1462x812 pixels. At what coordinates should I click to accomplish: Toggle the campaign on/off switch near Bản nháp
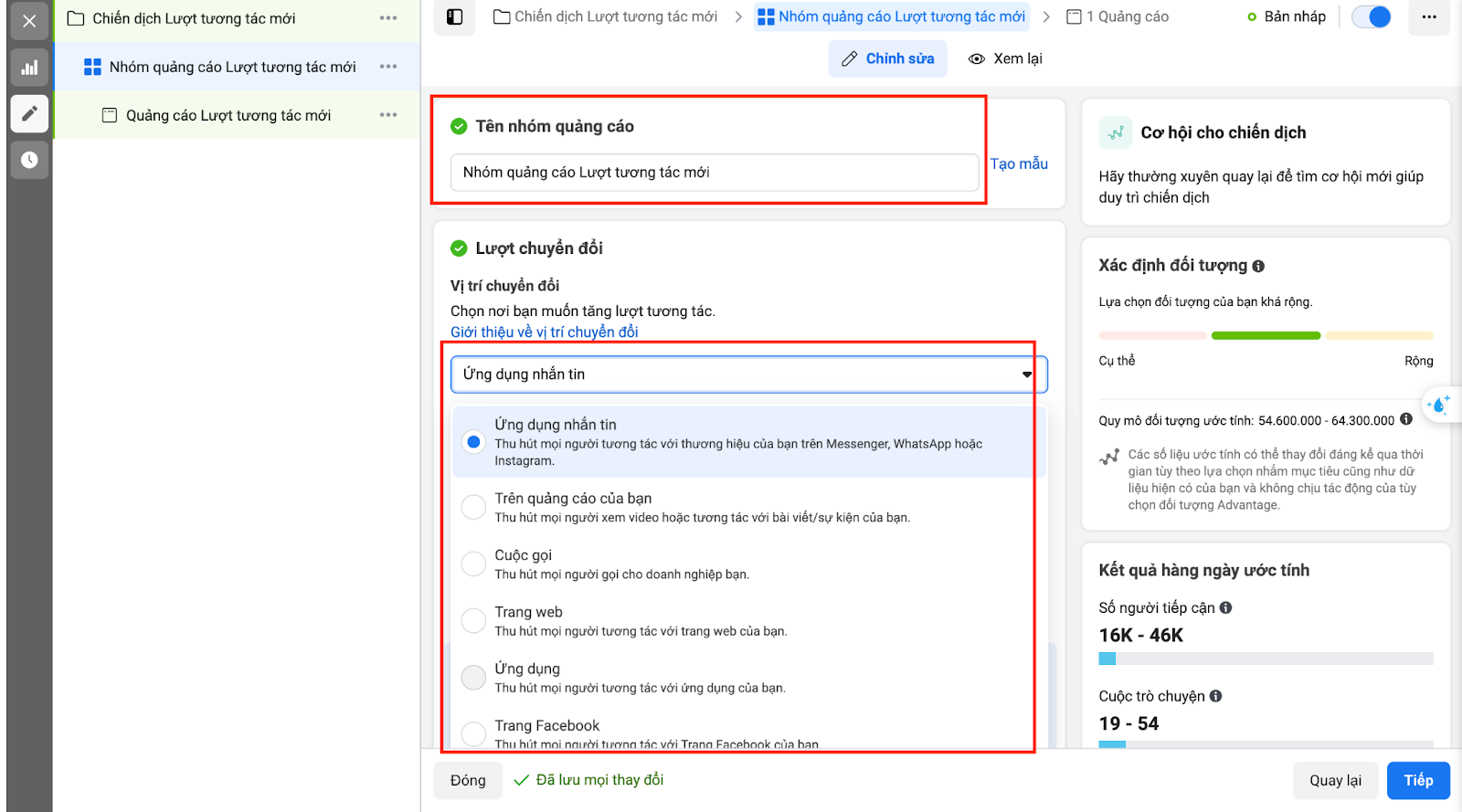(x=1372, y=16)
